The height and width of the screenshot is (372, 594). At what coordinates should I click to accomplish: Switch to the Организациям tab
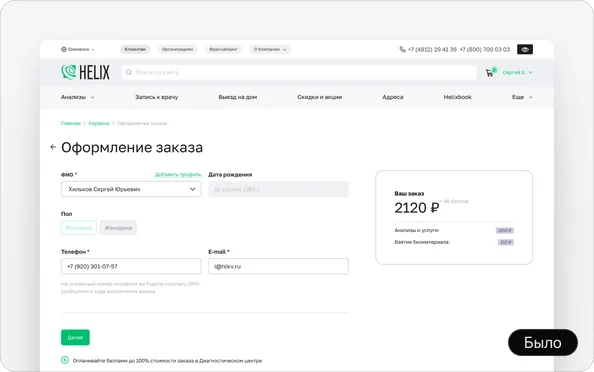pos(177,49)
